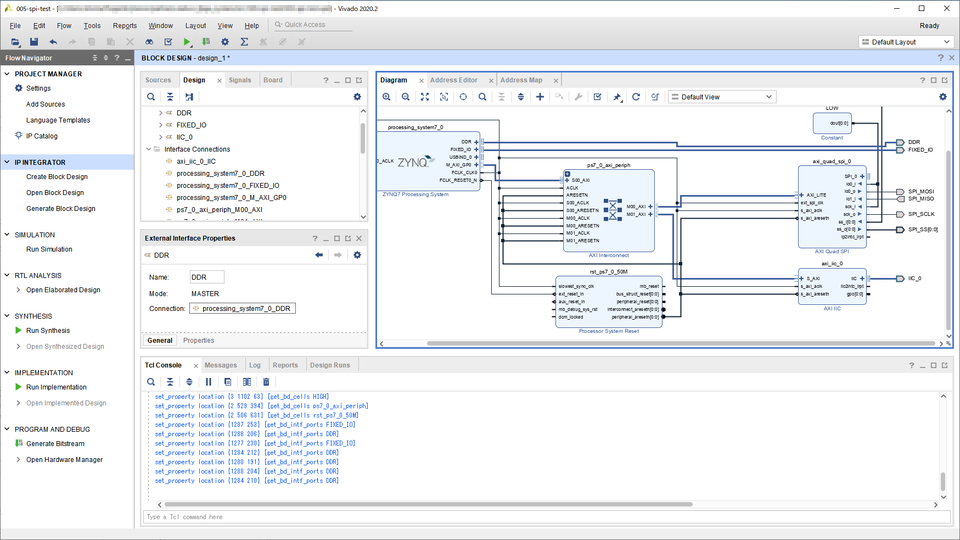
Task: Click Zoom Fit icon in Diagram toolbar
Action: click(425, 97)
